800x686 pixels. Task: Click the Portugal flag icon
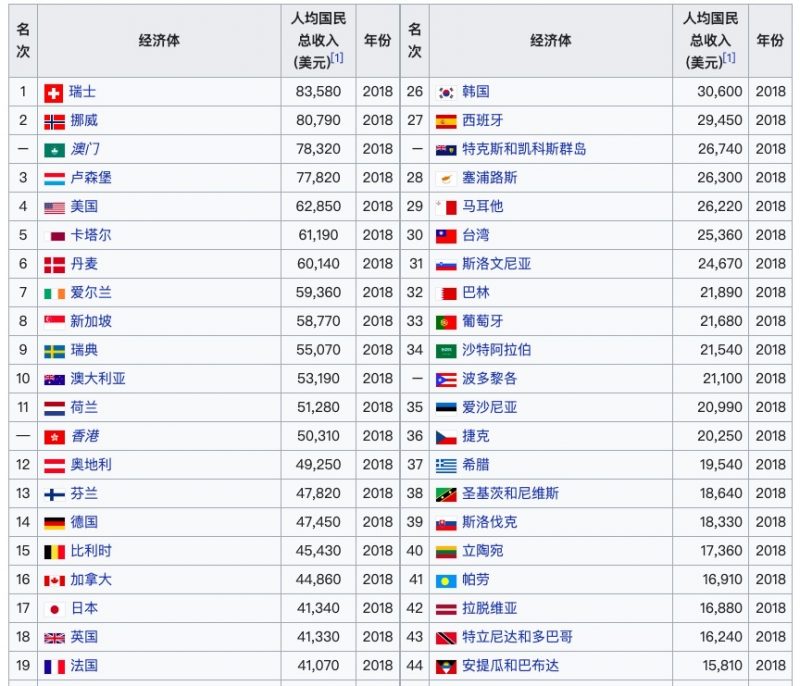[446, 322]
